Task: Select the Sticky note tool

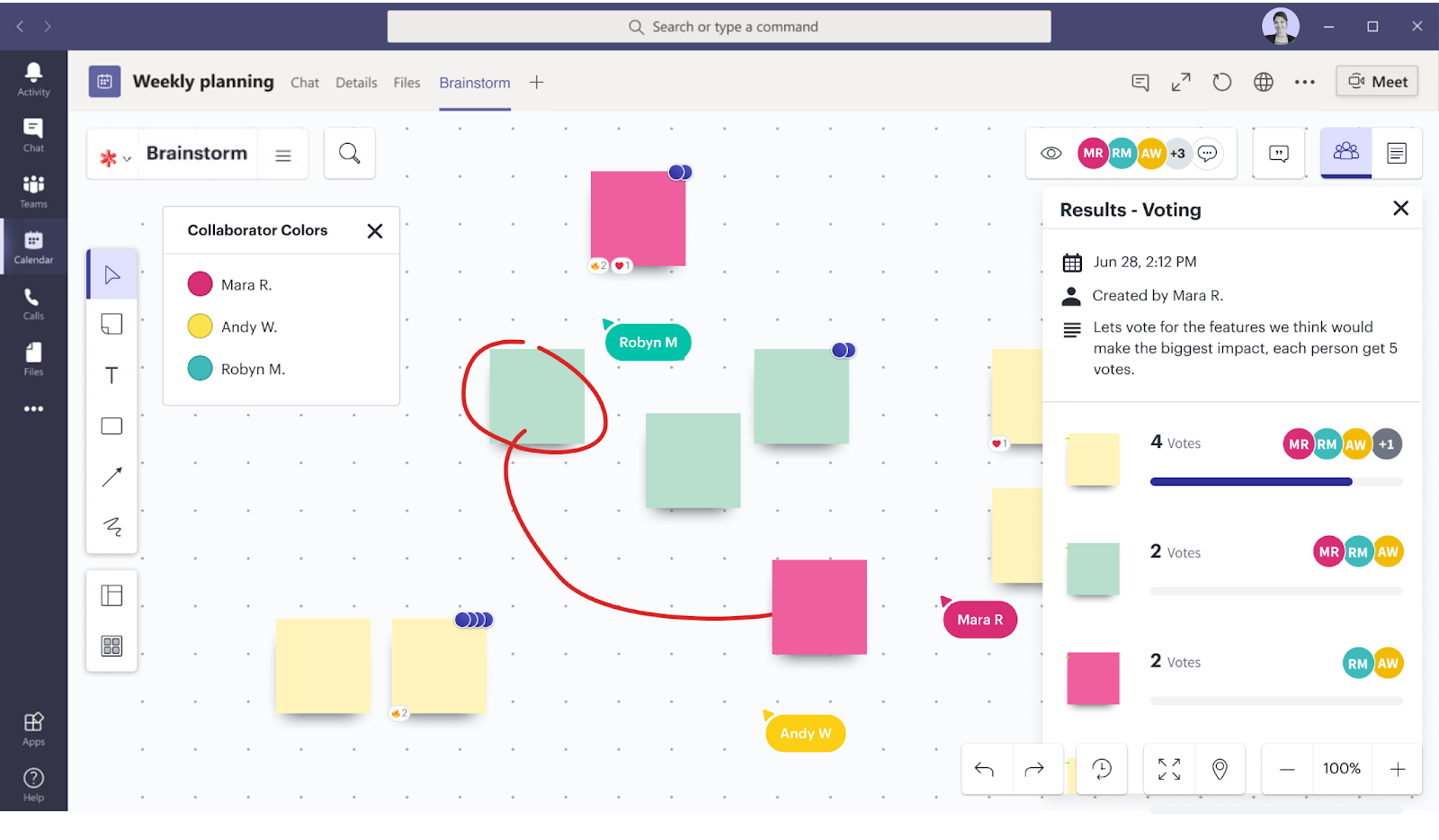Action: (112, 324)
